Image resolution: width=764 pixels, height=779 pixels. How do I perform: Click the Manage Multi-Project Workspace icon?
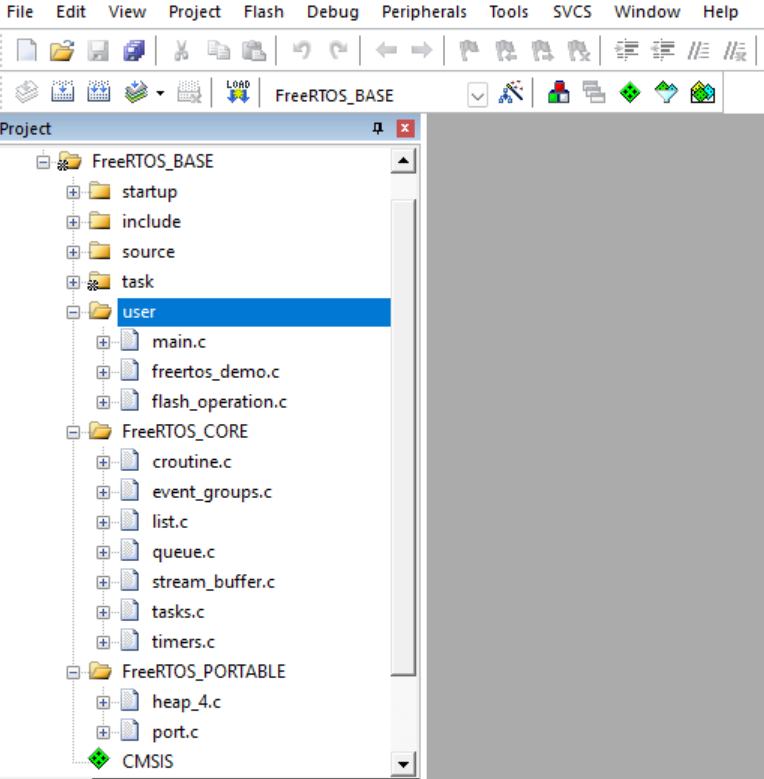tap(594, 92)
